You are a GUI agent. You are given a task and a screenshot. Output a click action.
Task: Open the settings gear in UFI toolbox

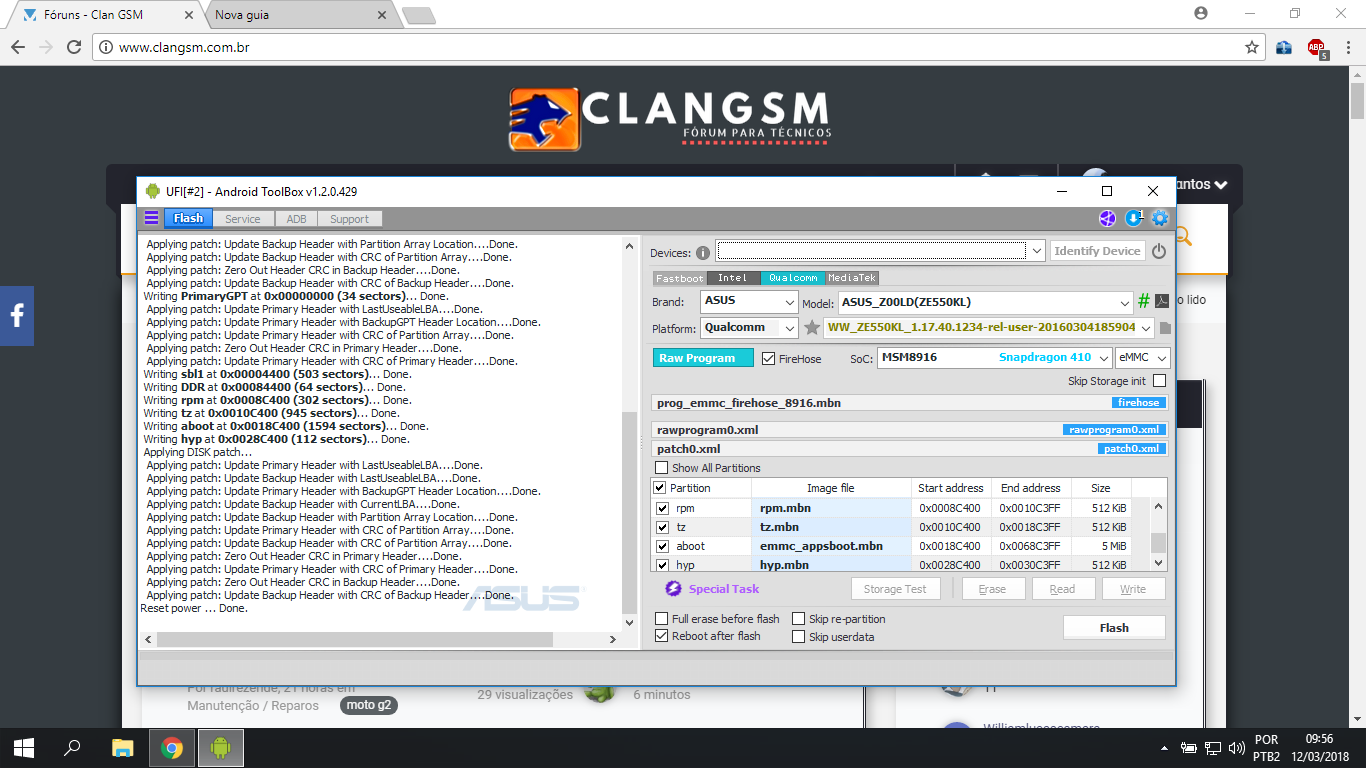click(1160, 218)
